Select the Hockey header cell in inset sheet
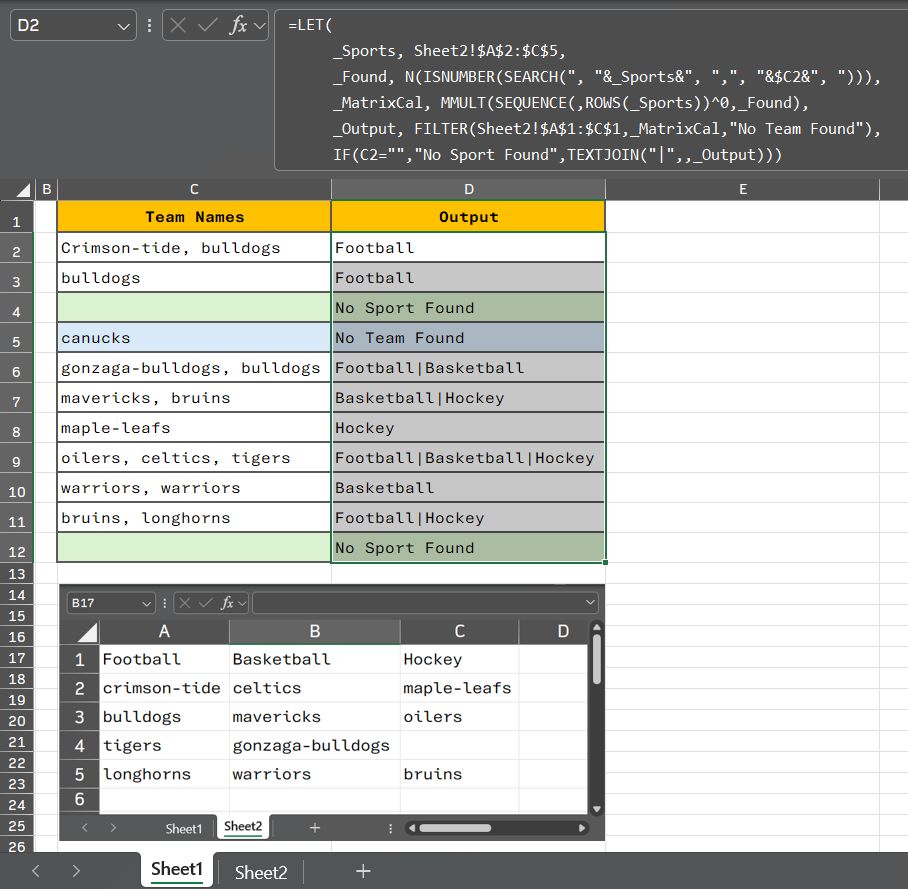Viewport: 908px width, 889px height. (459, 659)
